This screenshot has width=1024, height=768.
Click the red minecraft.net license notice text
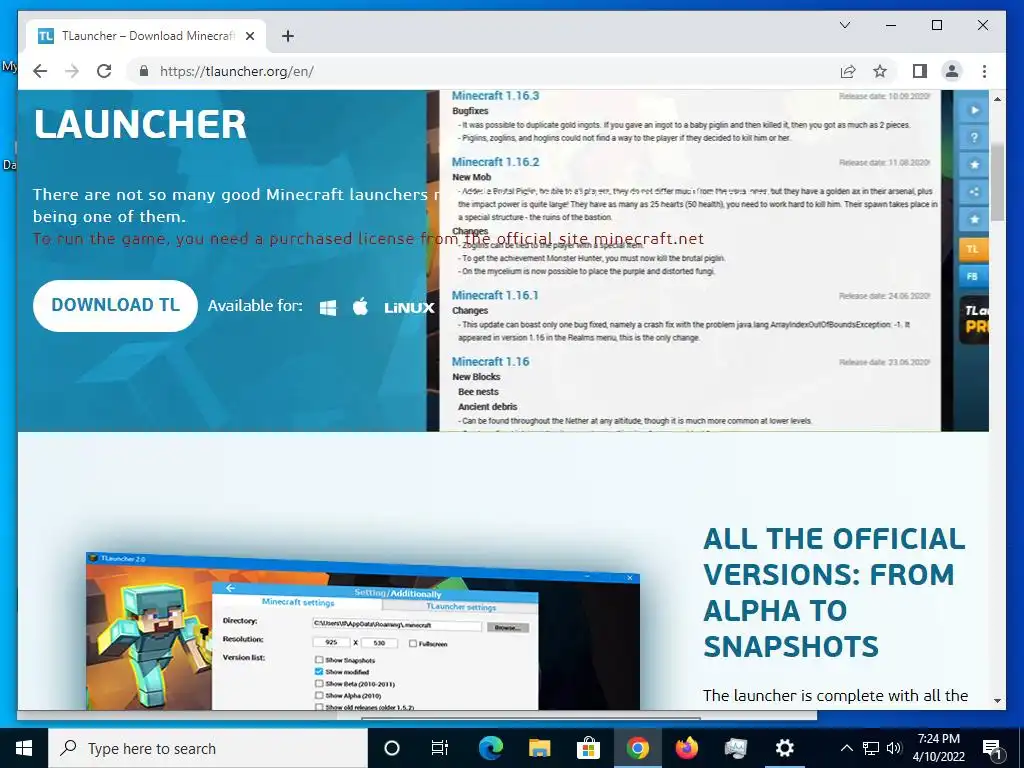[x=368, y=239]
